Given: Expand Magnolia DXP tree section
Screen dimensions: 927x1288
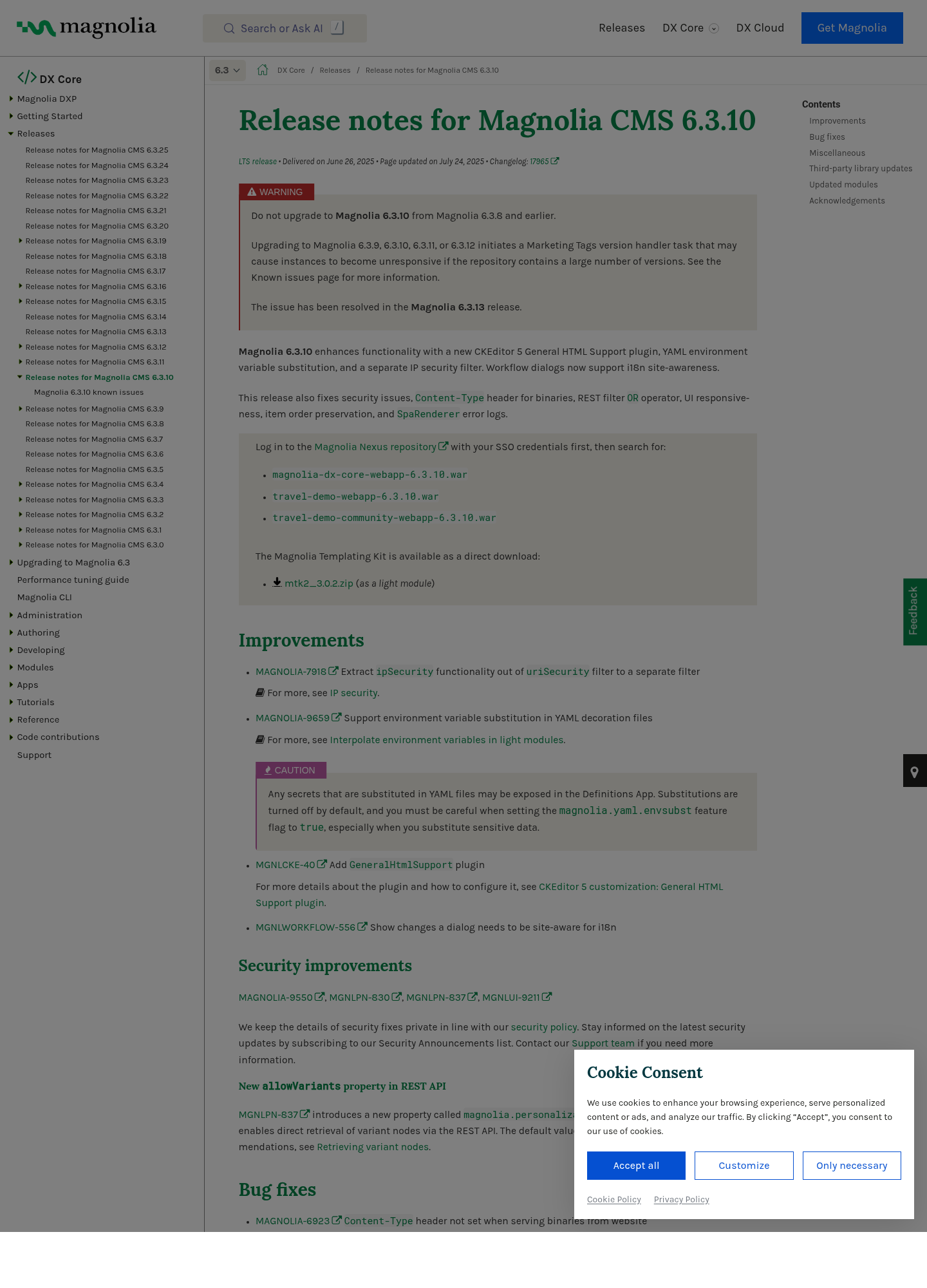Looking at the screenshot, I should 11,99.
